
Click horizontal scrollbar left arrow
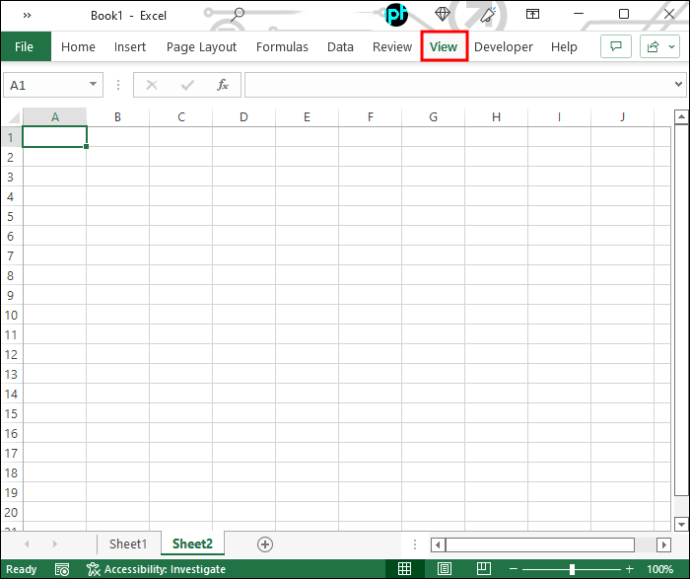pos(438,545)
